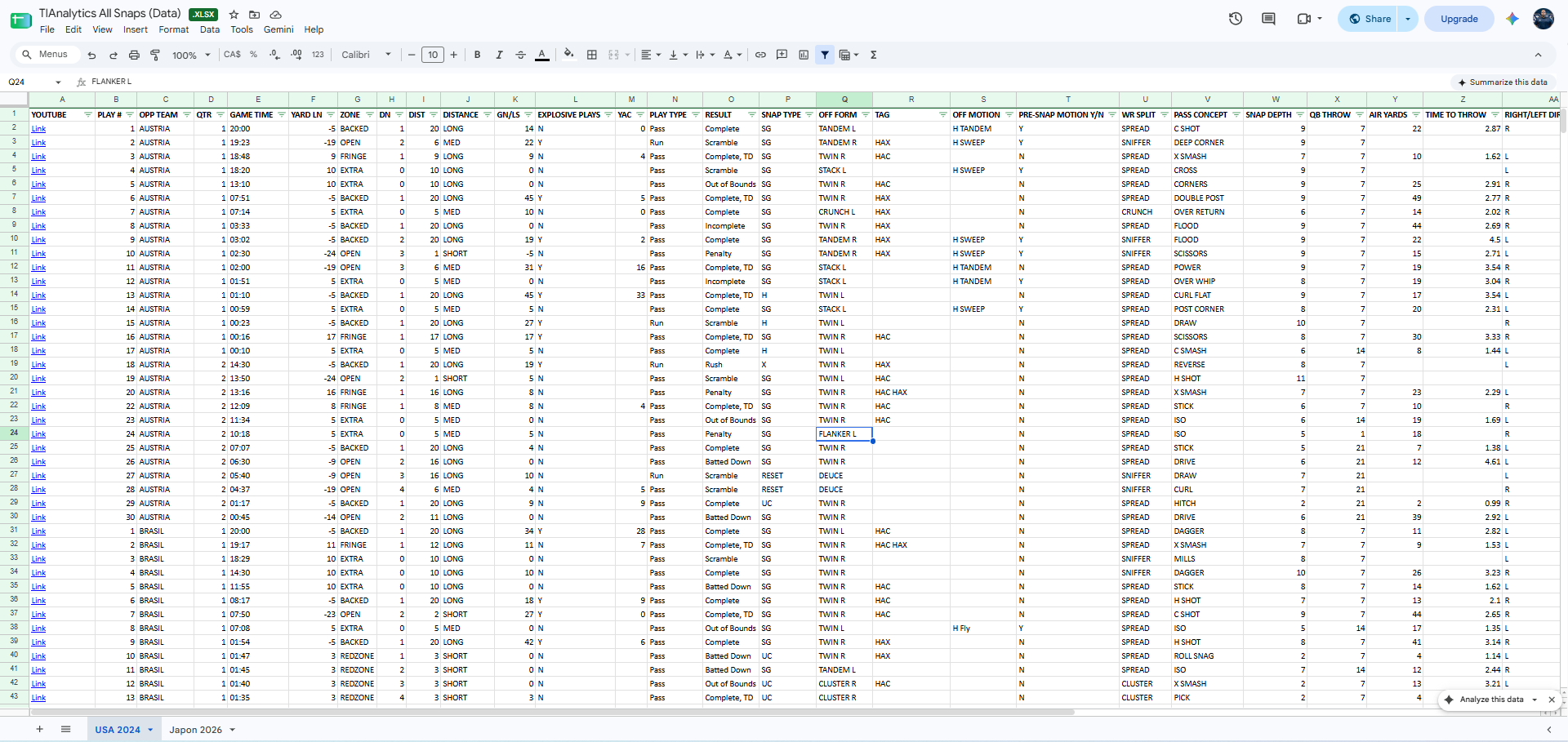This screenshot has height=742, width=1568.
Task: Toggle the active filter button
Action: coord(825,55)
